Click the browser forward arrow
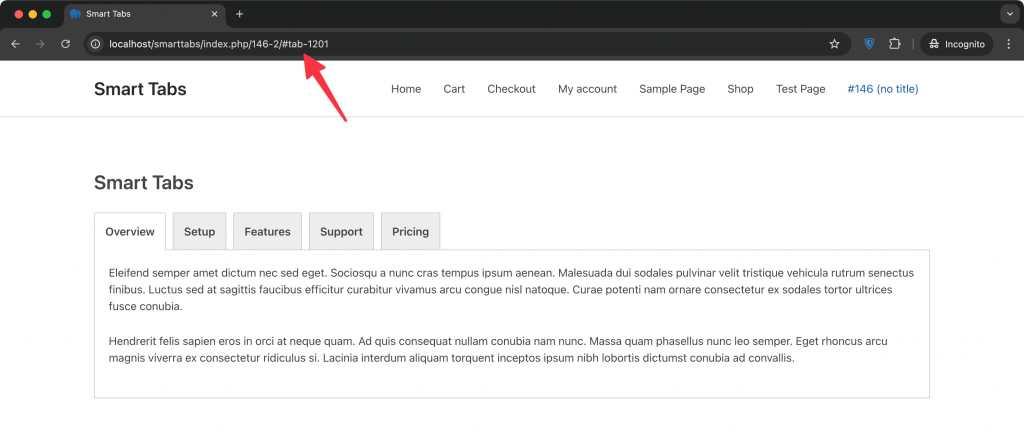 coord(40,44)
